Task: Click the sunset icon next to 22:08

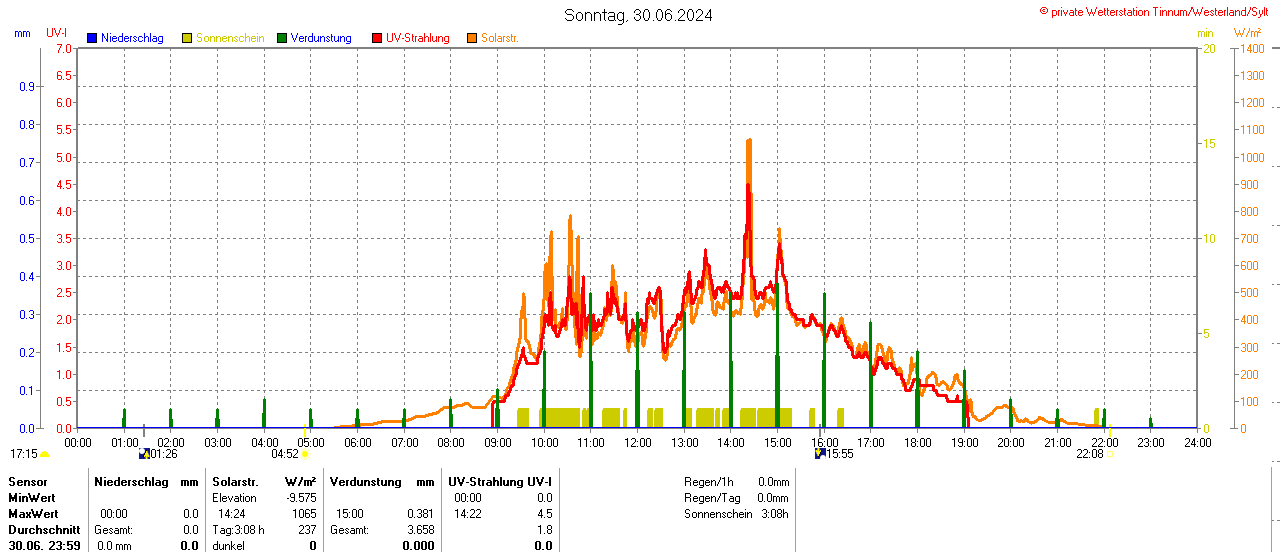Action: click(x=1110, y=454)
